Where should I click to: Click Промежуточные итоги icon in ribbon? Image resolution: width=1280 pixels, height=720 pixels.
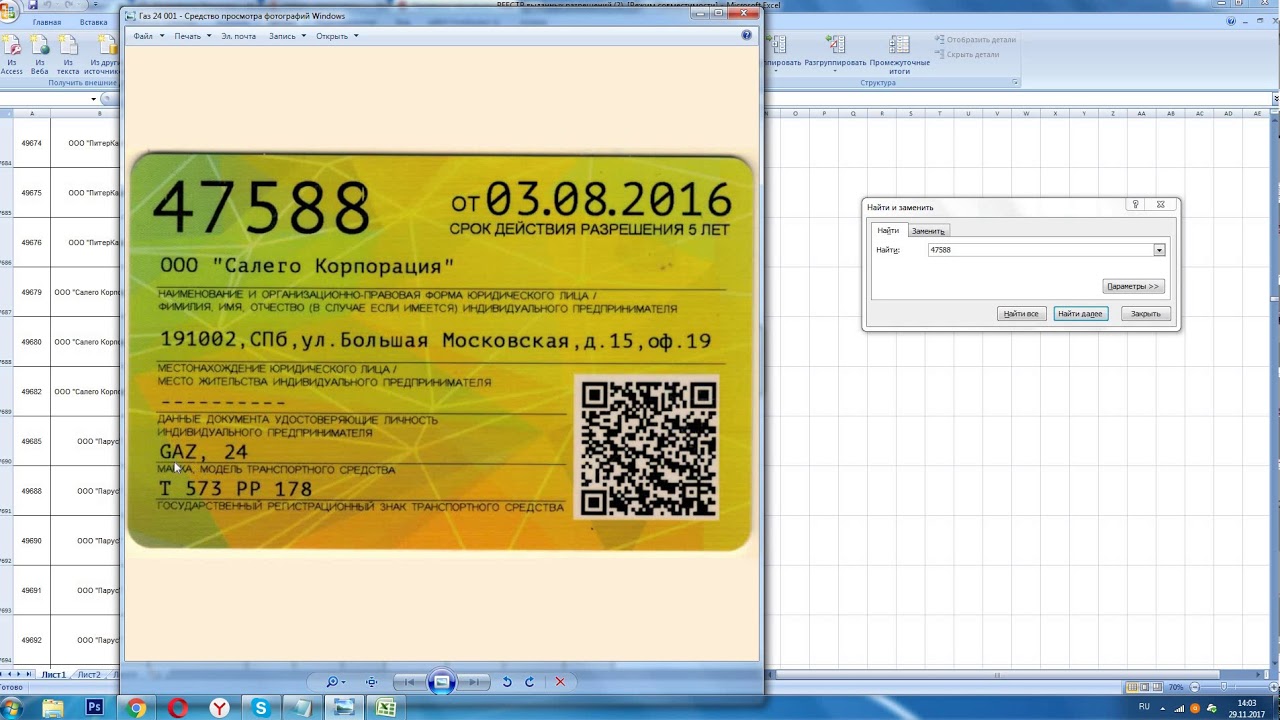point(899,55)
